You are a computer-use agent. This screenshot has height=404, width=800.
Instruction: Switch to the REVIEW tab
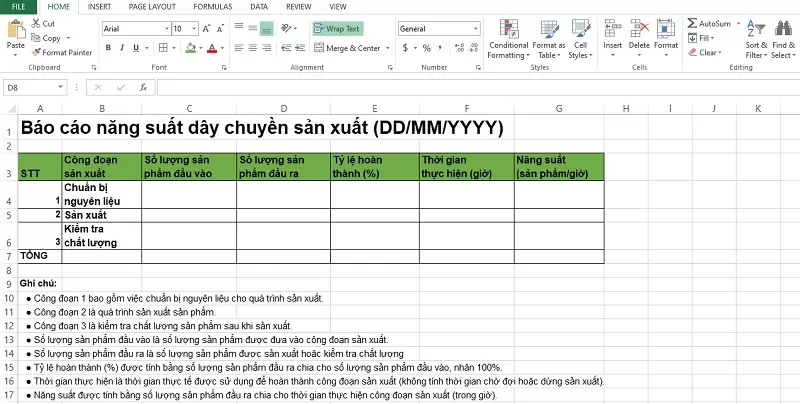coord(298,7)
